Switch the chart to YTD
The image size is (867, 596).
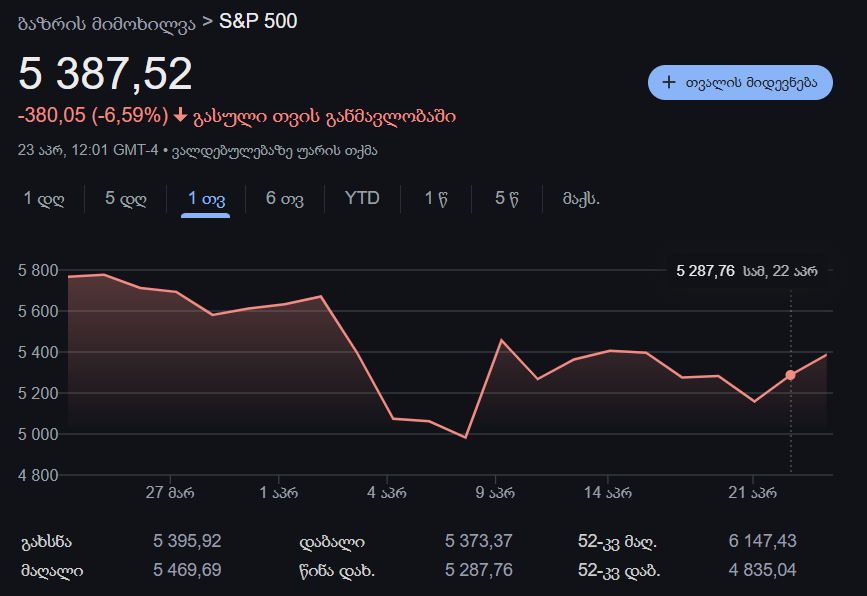tap(362, 198)
